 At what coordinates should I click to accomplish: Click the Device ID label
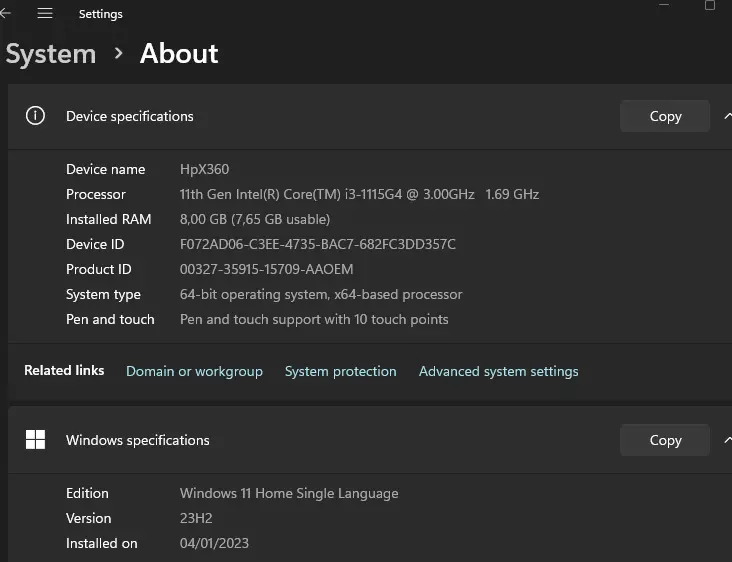pyautogui.click(x=95, y=244)
